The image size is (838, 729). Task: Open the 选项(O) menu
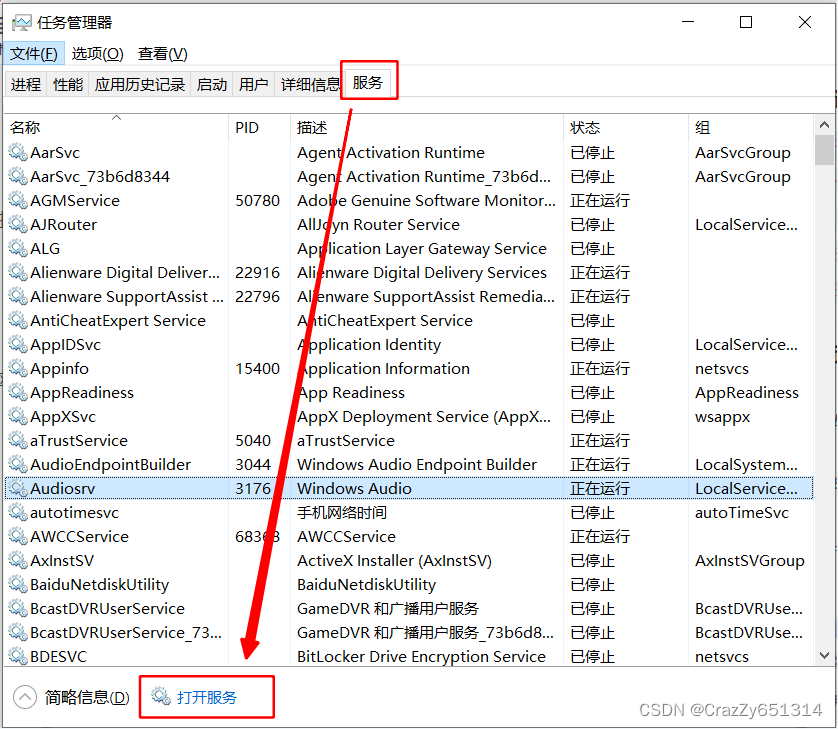97,54
